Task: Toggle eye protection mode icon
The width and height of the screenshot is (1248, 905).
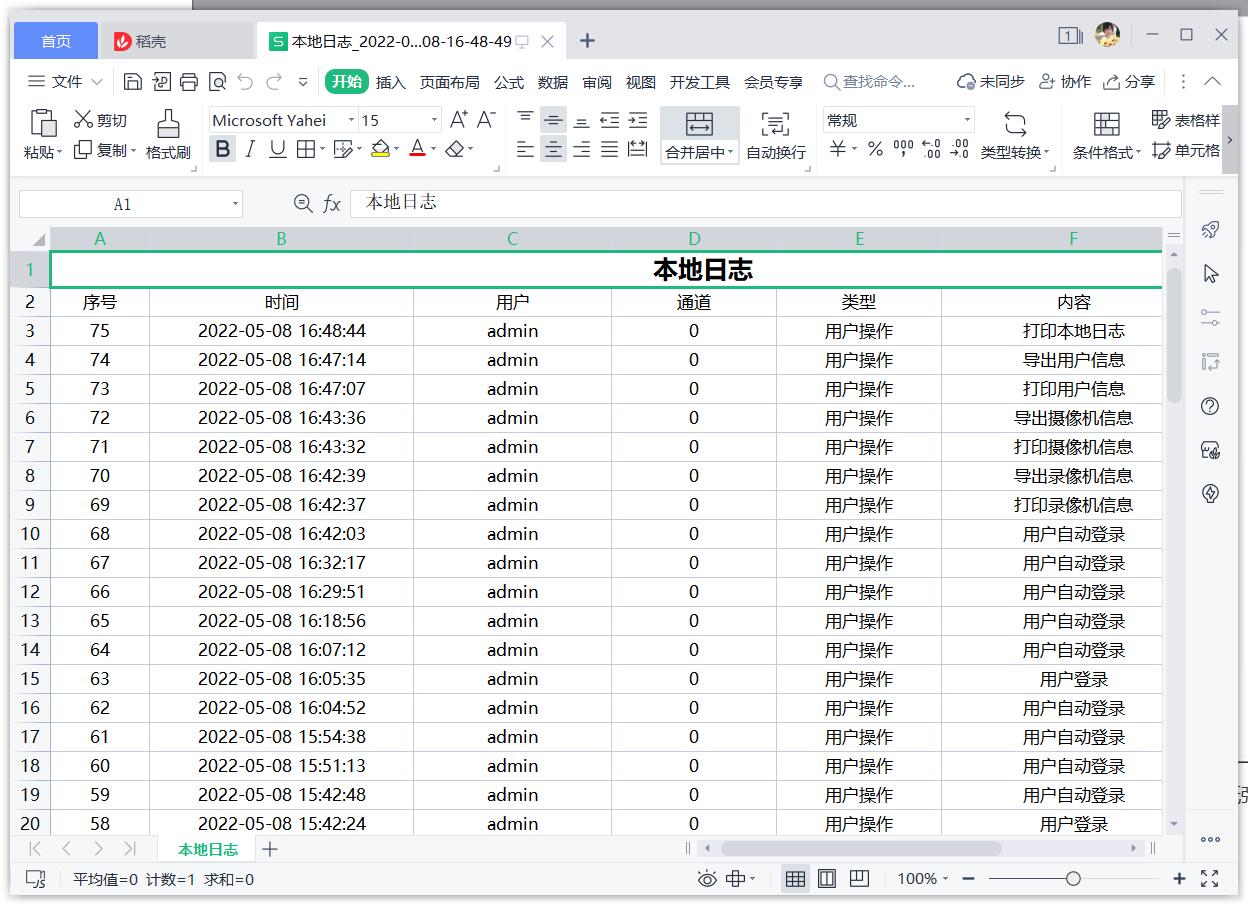Action: tap(707, 879)
